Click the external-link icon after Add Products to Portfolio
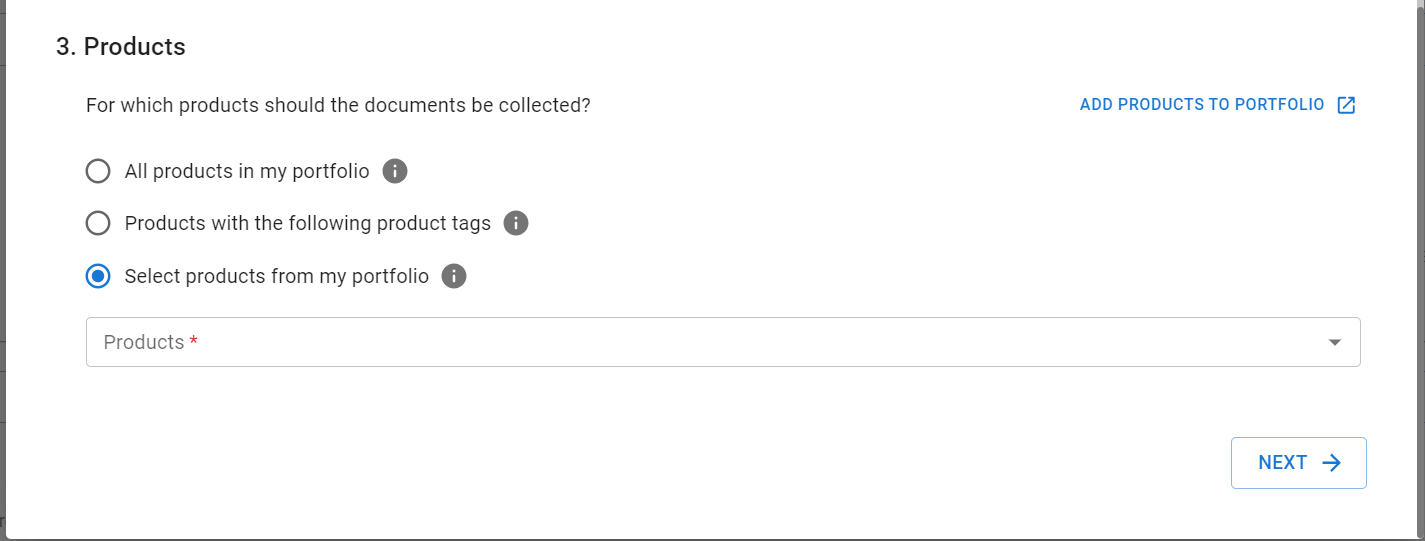1425x541 pixels. click(1347, 105)
